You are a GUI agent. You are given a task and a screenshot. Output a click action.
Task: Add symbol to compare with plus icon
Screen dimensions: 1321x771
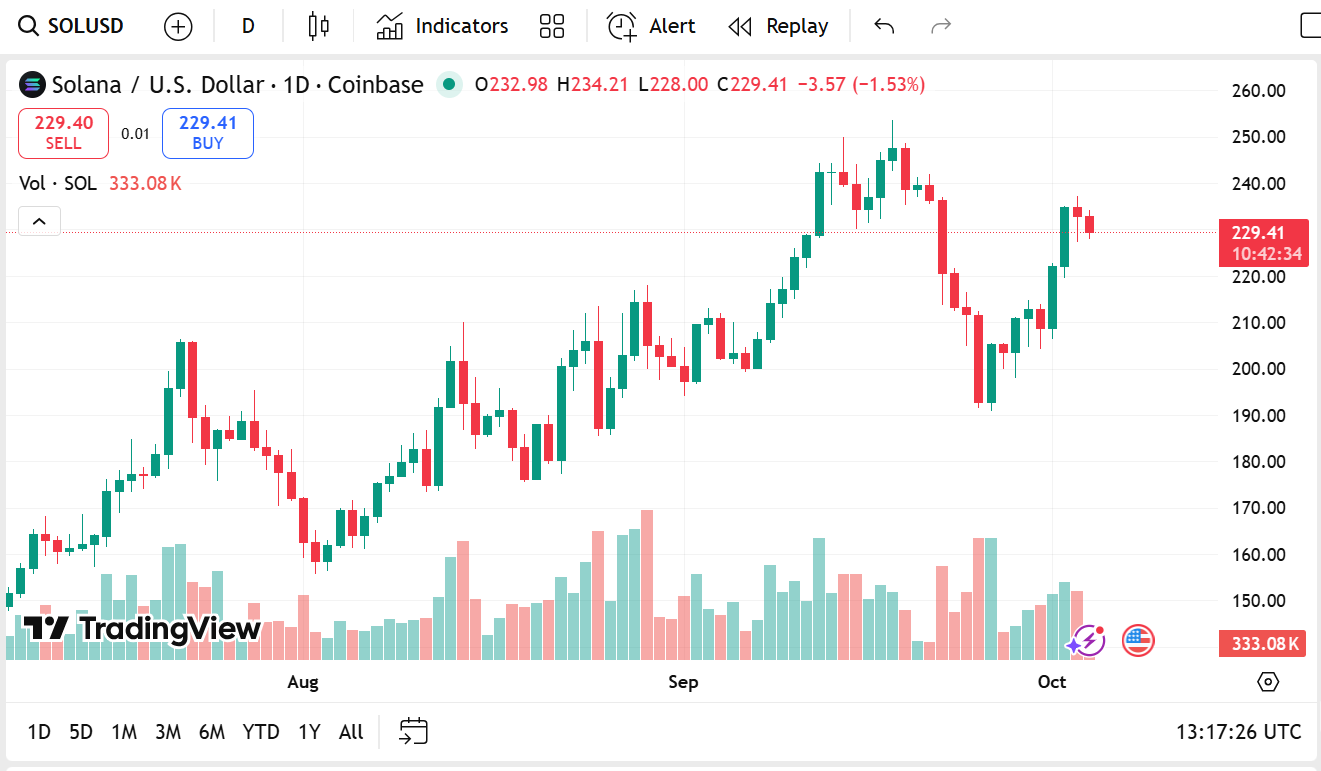click(178, 26)
